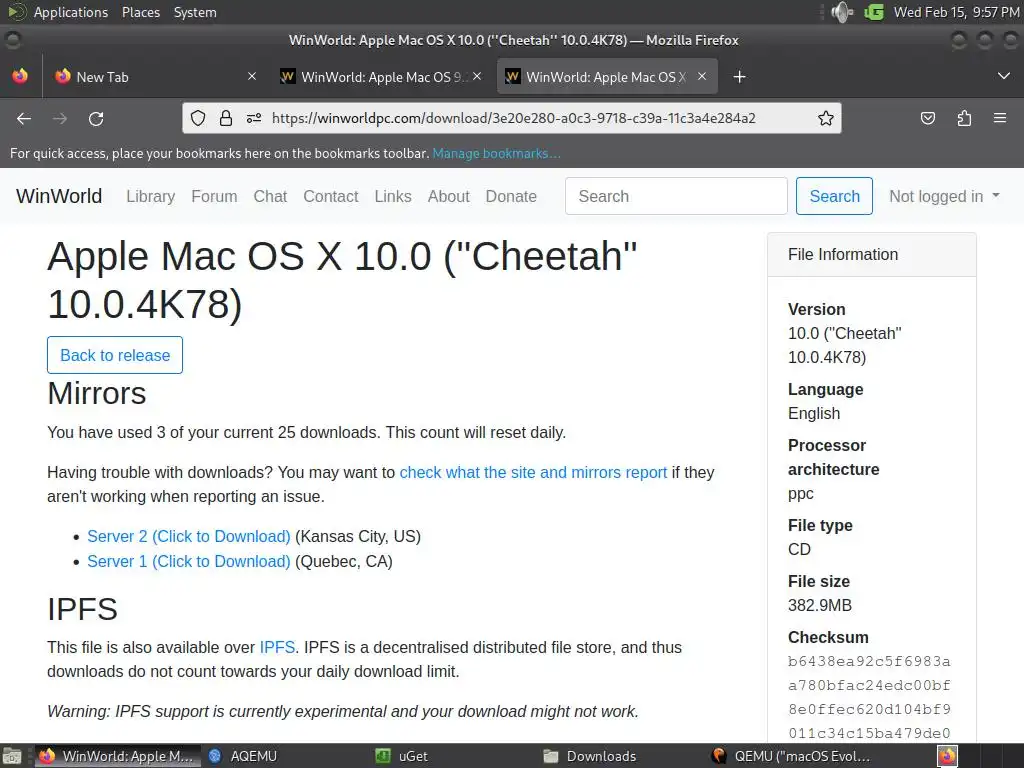This screenshot has height=768, width=1024.
Task: Open the Firefox View pinned icon
Action: point(20,76)
